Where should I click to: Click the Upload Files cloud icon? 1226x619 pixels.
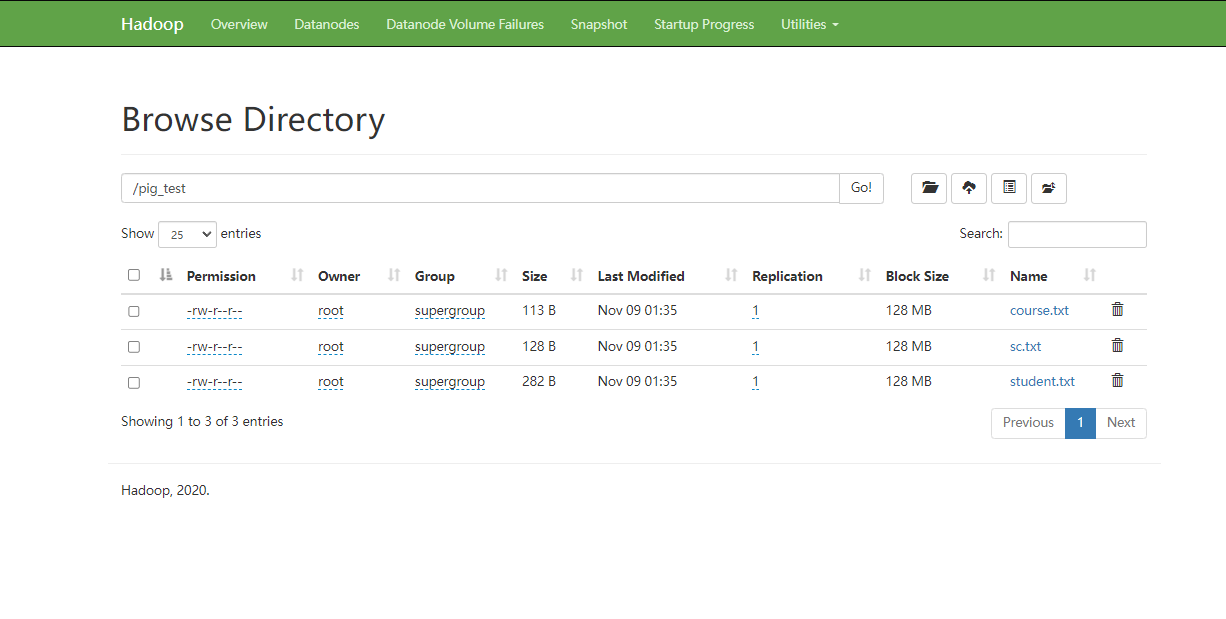pos(969,188)
